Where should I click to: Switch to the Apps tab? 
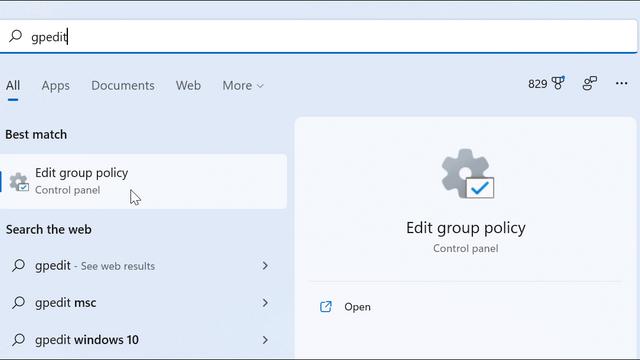click(x=56, y=85)
